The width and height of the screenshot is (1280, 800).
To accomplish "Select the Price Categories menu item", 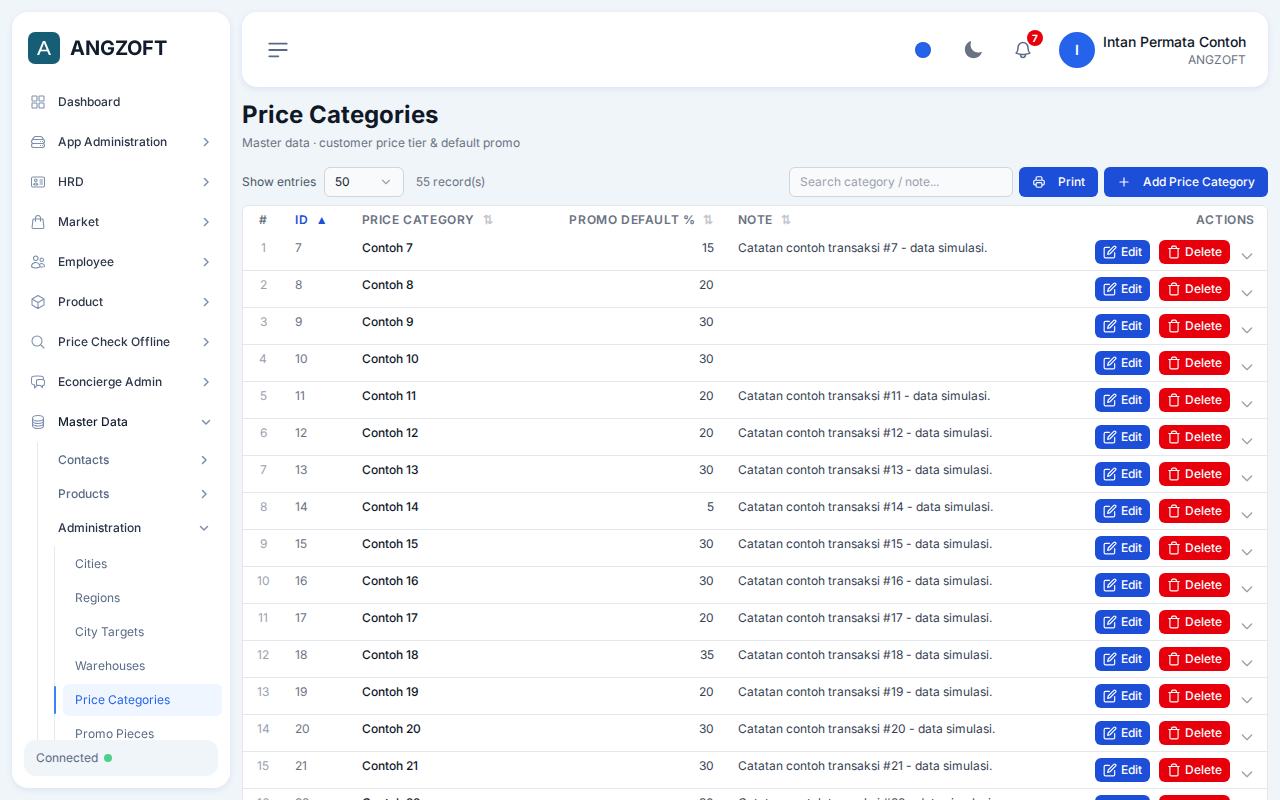I will (142, 700).
